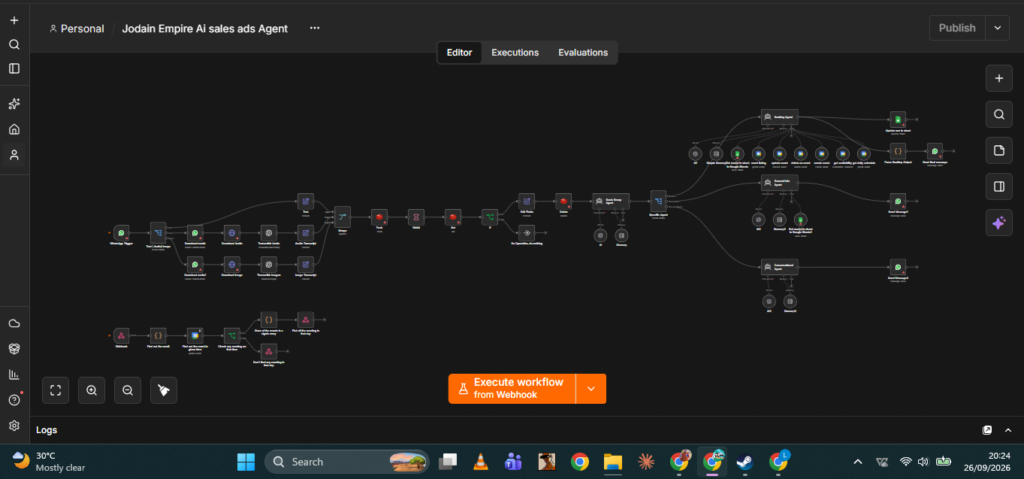Open the volume control in system tray
Image resolution: width=1024 pixels, height=479 pixels.
[923, 462]
